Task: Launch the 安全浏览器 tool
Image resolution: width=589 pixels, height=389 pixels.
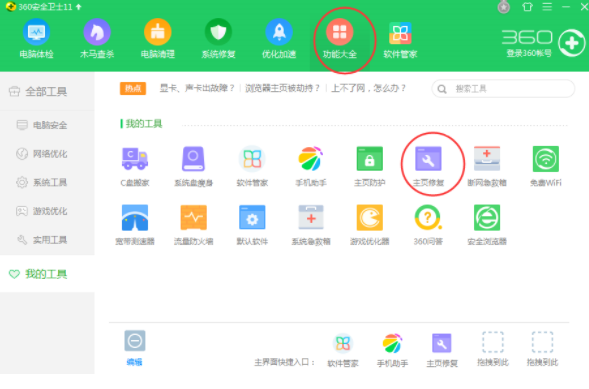Action: click(x=487, y=225)
